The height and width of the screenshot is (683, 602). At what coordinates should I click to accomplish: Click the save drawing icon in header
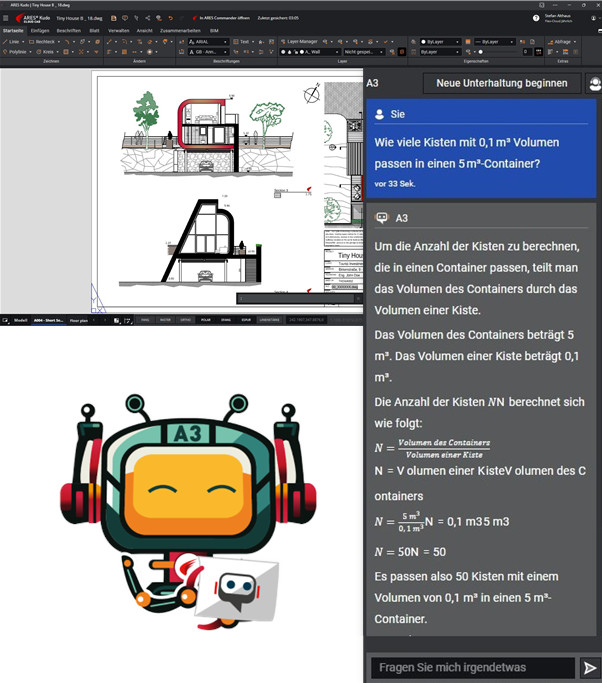click(x=114, y=18)
